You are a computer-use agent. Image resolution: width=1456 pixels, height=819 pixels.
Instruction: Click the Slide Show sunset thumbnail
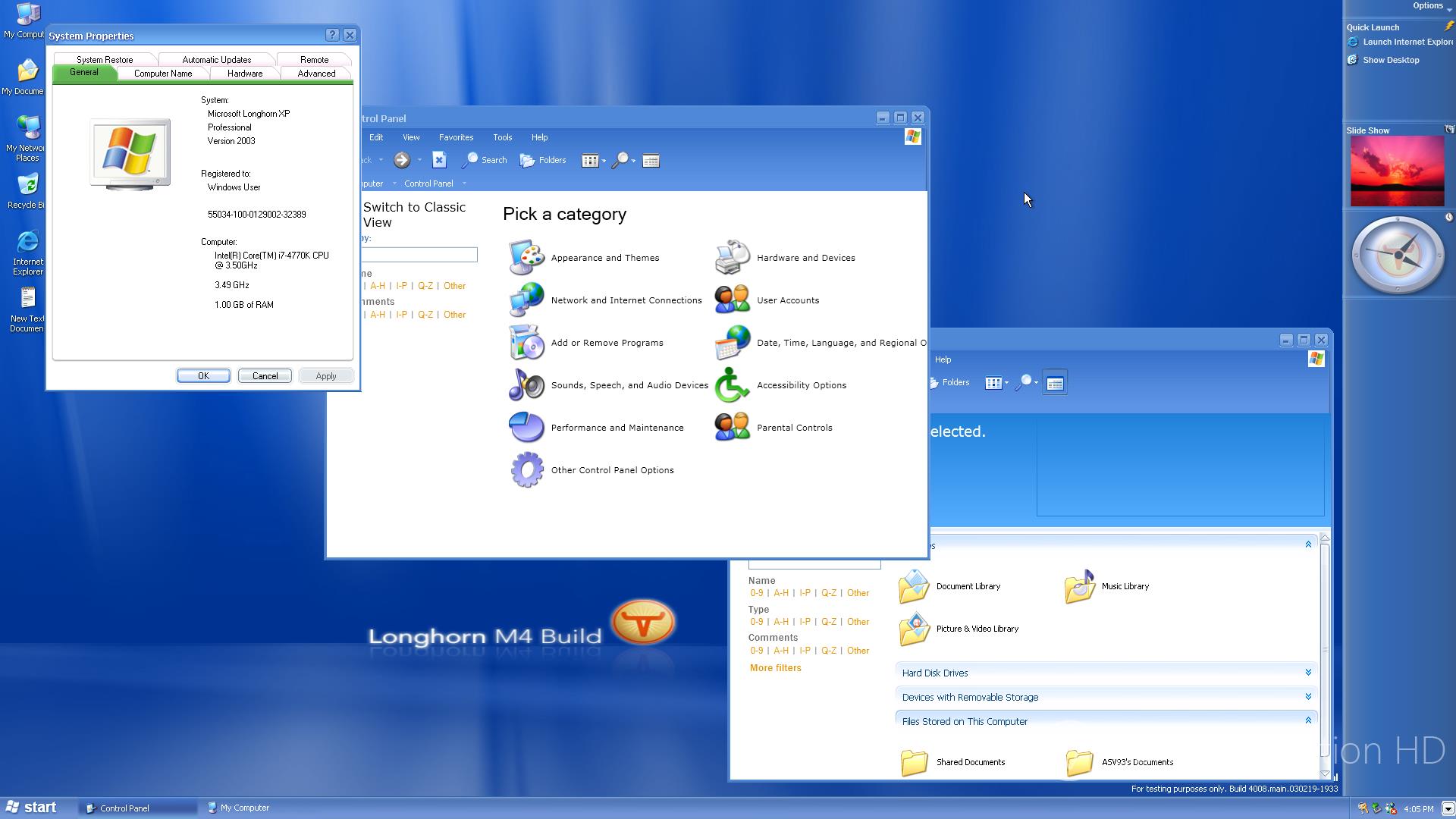click(x=1397, y=171)
